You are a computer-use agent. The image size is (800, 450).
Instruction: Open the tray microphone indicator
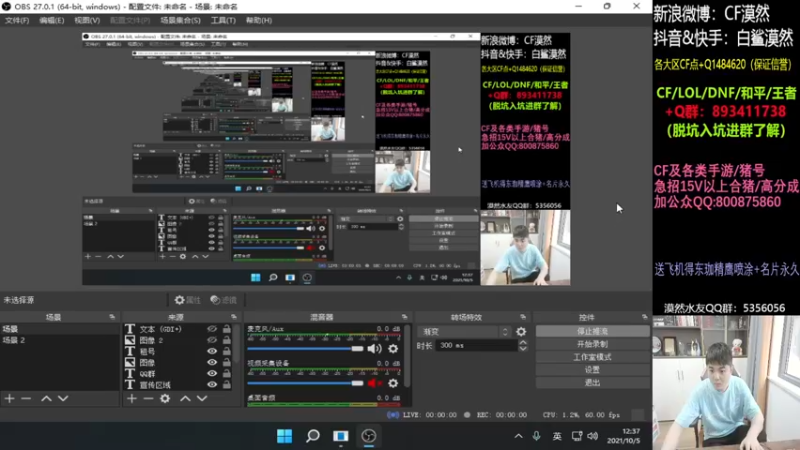[536, 436]
